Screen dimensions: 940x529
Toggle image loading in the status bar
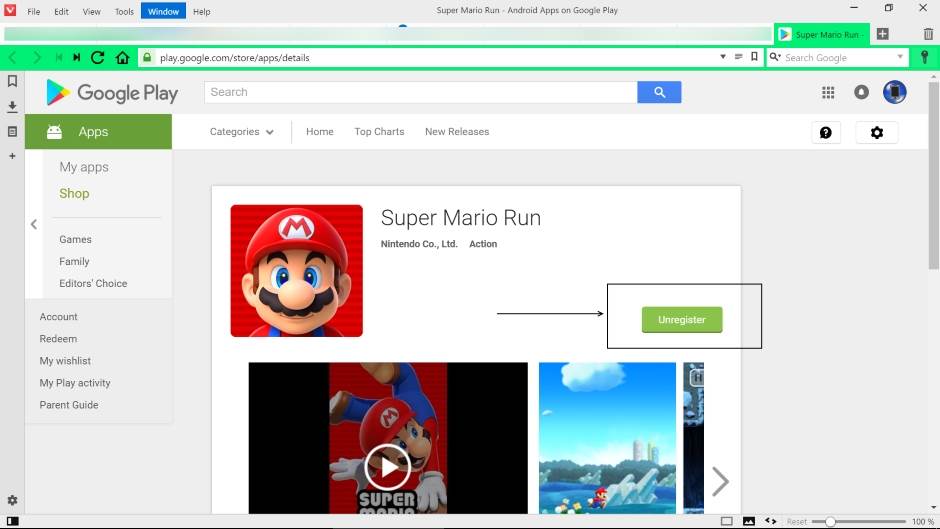point(749,521)
